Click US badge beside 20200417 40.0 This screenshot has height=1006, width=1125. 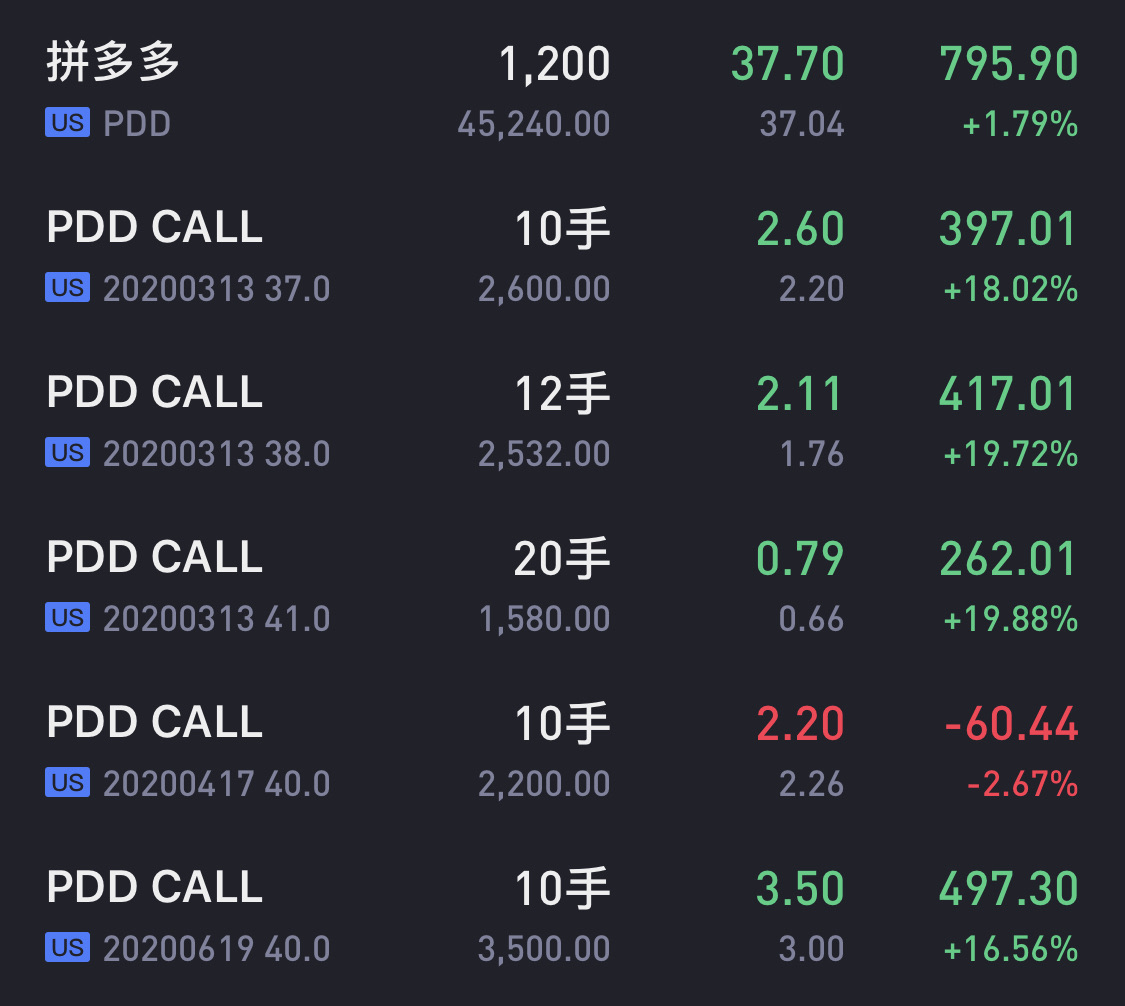click(67, 783)
